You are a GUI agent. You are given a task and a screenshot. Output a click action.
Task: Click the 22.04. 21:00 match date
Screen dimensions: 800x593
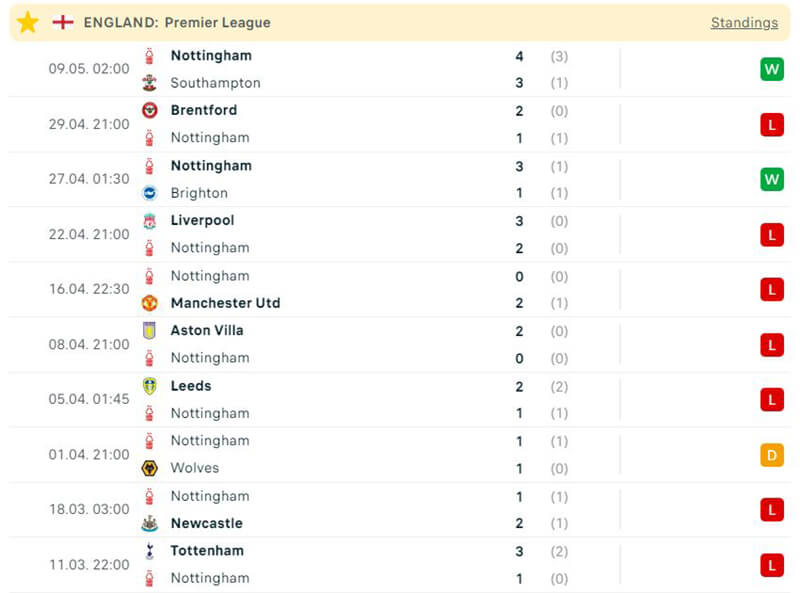tap(89, 234)
